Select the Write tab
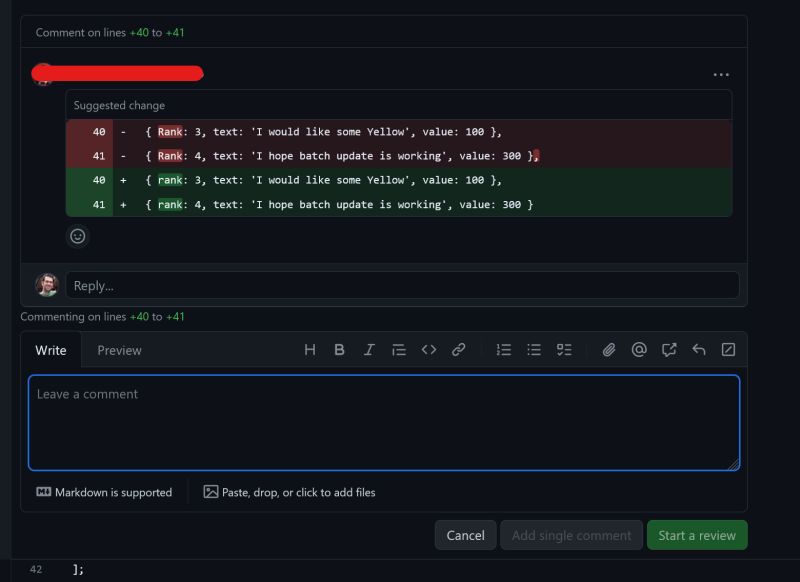Image resolution: width=800 pixels, height=582 pixels. pos(51,350)
